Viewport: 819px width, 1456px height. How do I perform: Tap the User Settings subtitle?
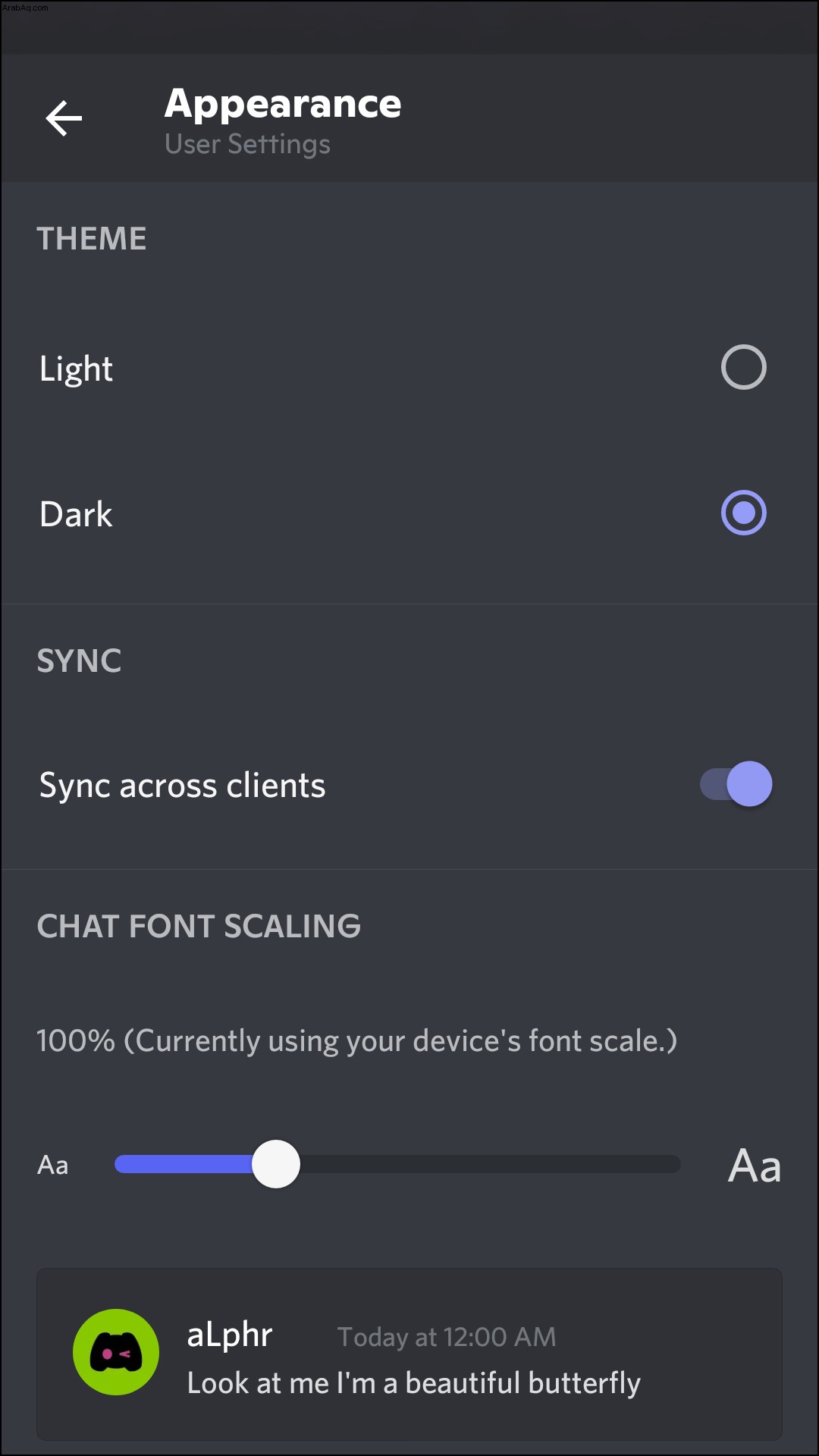(247, 144)
